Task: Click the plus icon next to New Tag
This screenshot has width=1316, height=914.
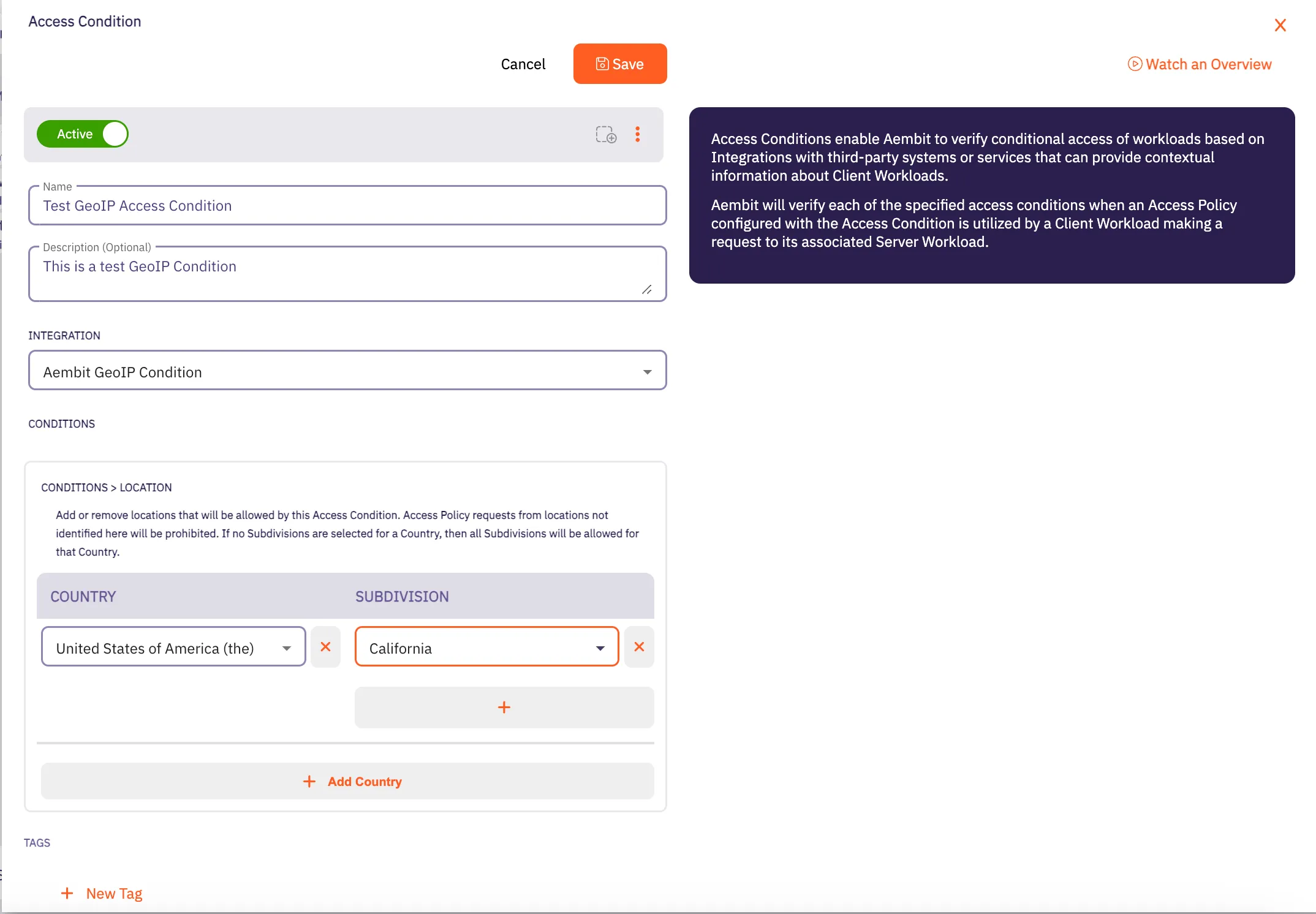Action: click(x=67, y=894)
